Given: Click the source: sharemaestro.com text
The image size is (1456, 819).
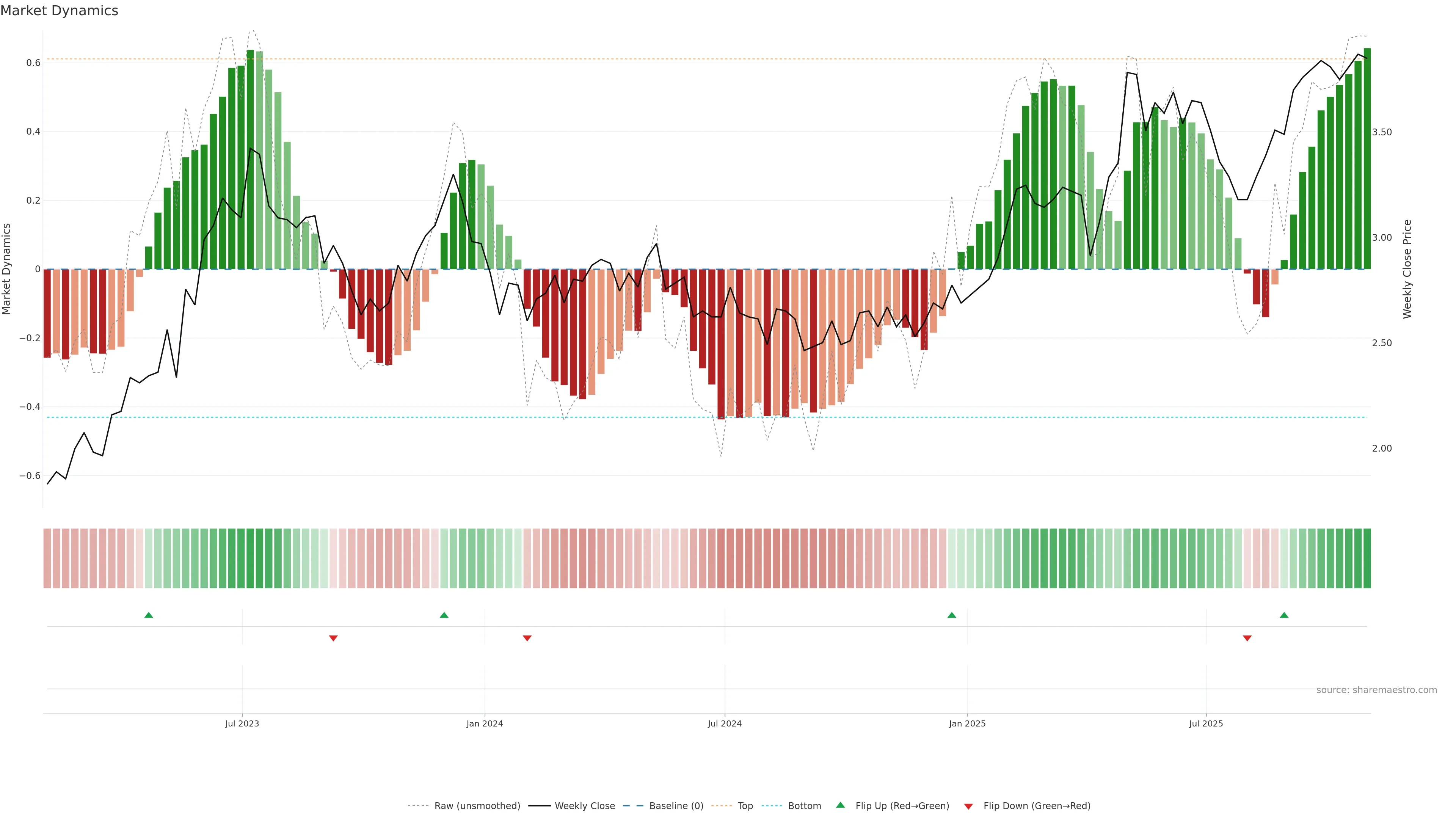Looking at the screenshot, I should point(1376,690).
